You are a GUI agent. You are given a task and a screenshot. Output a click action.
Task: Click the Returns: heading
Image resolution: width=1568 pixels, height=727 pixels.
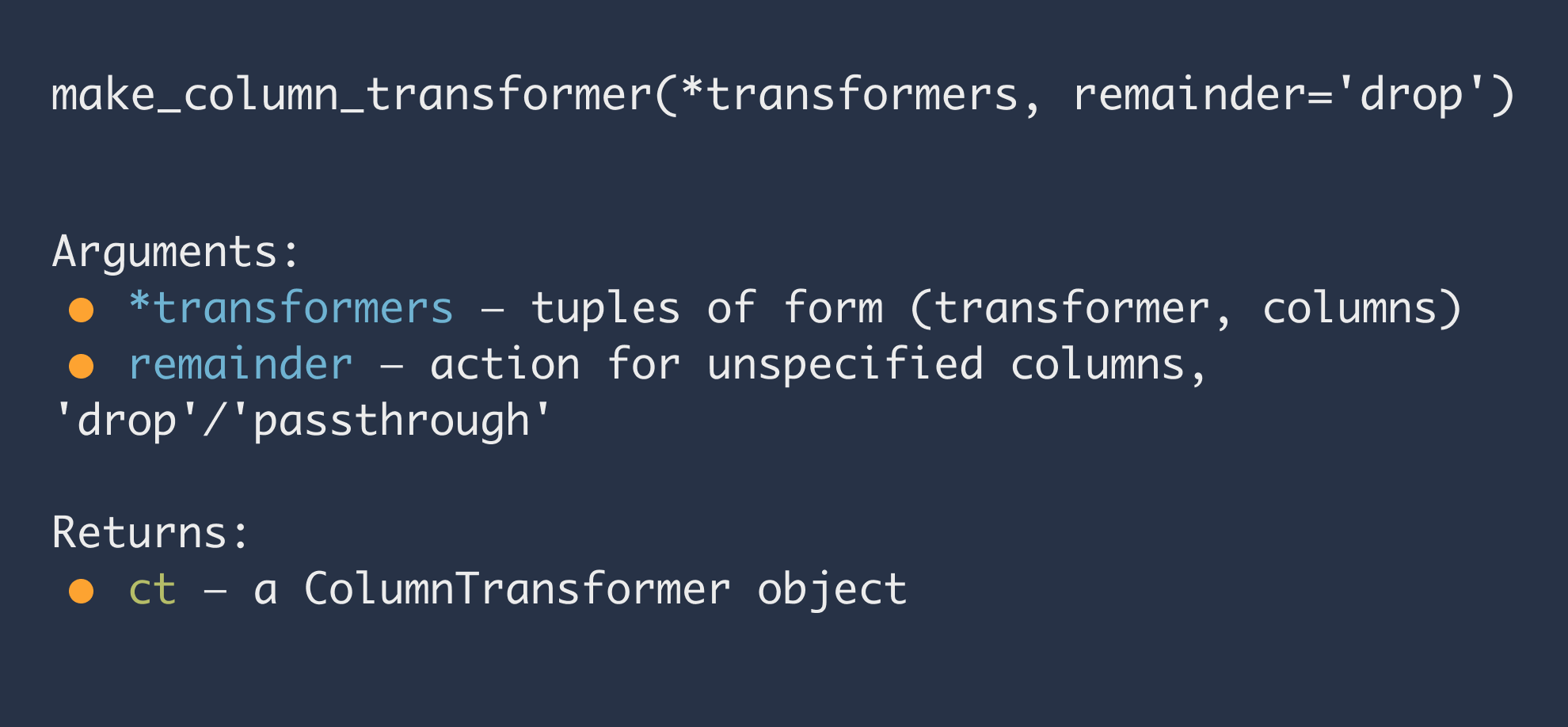[x=150, y=532]
